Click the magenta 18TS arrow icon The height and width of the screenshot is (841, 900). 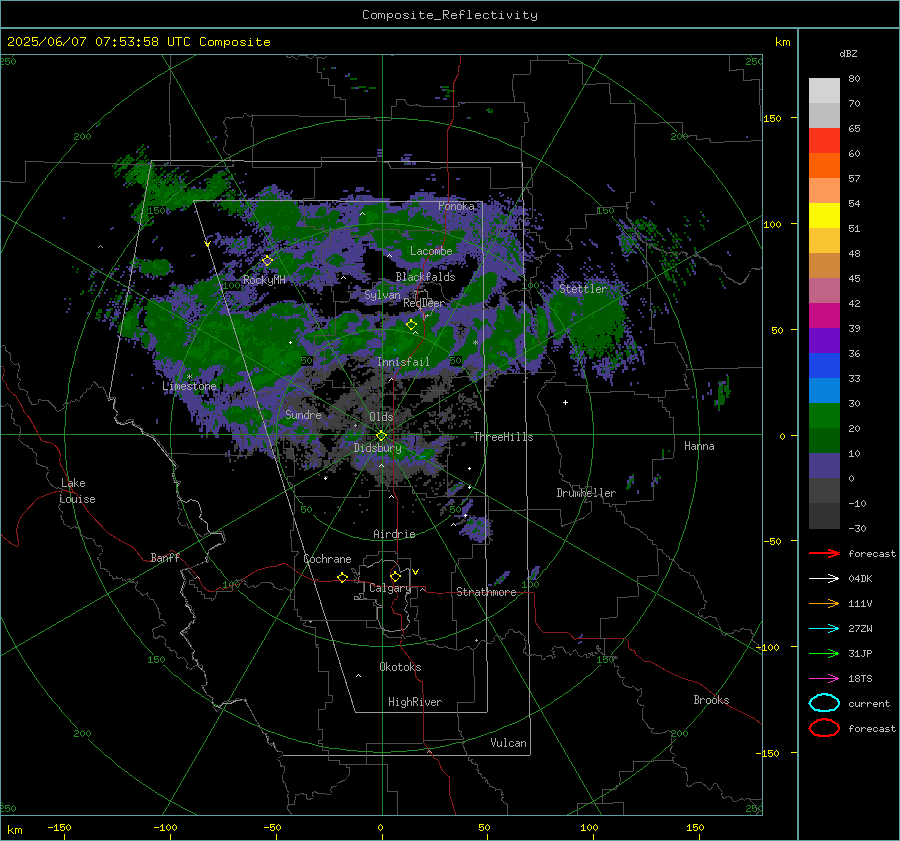[x=824, y=679]
